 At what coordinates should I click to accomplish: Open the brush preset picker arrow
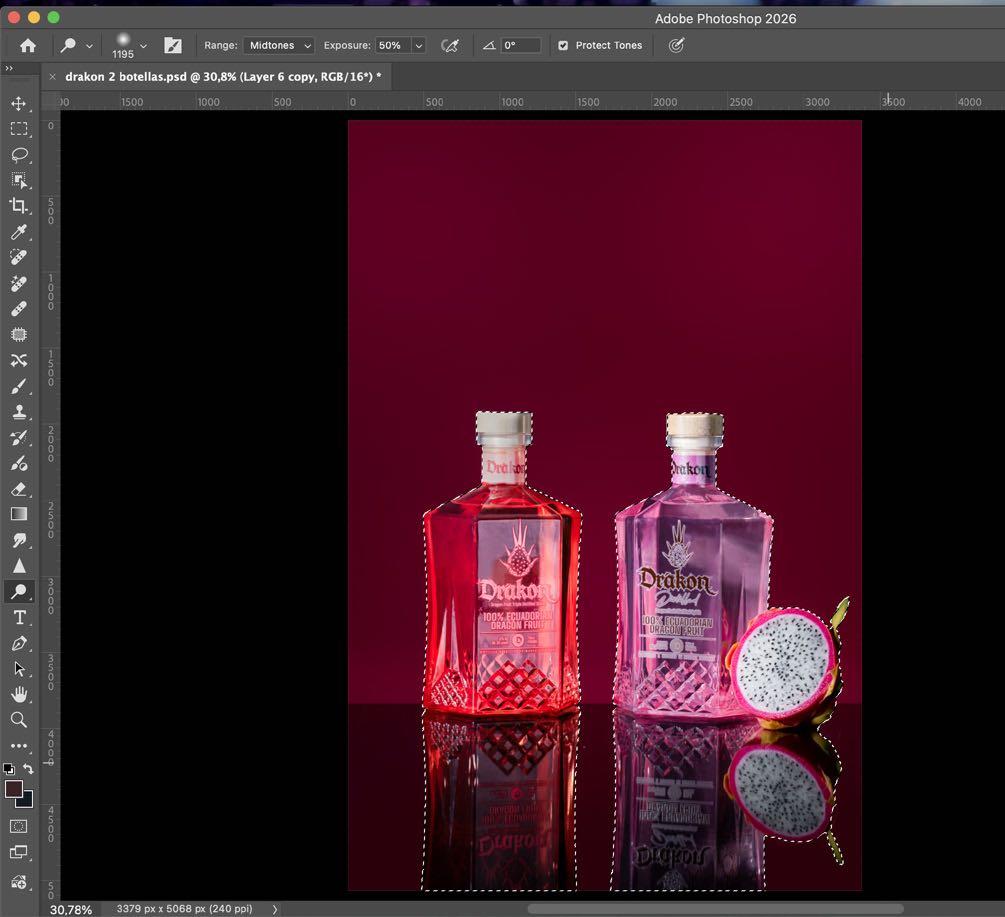143,45
